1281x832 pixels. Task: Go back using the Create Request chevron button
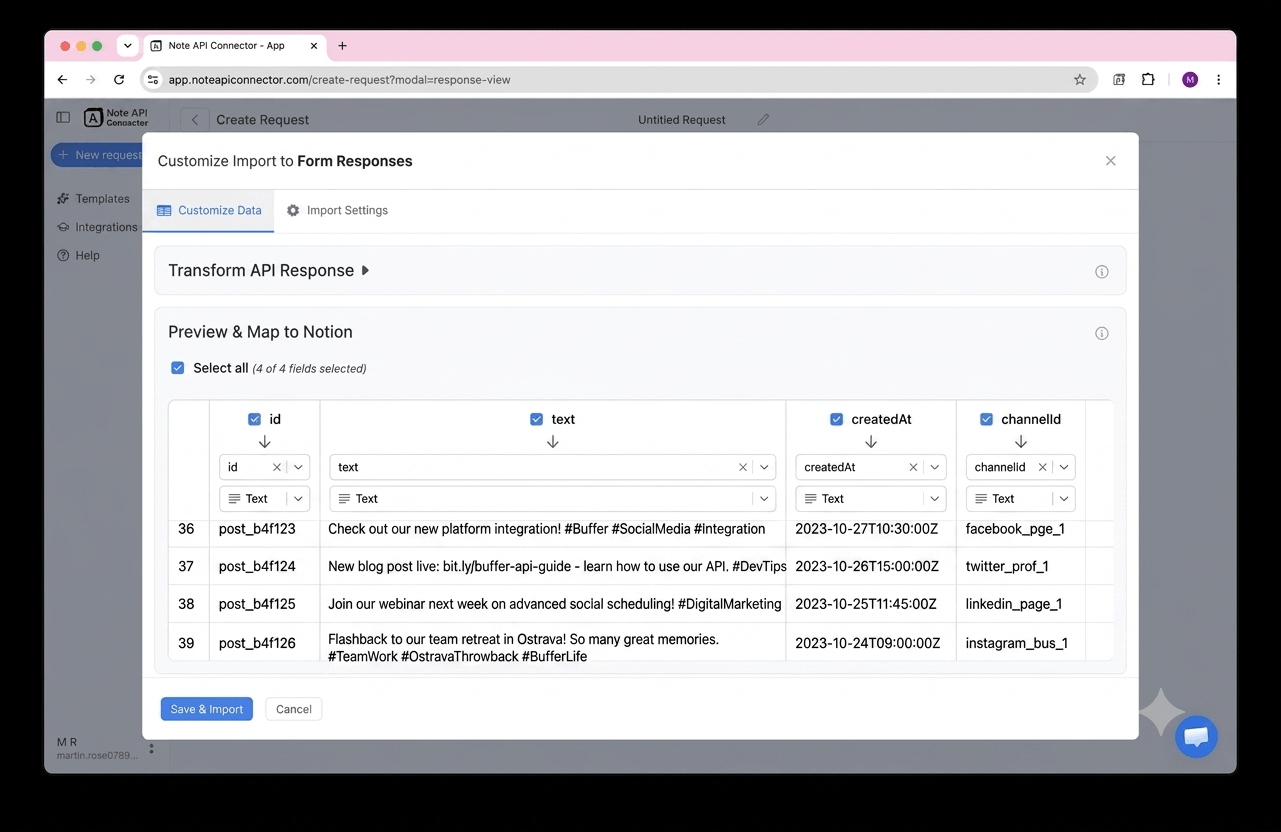[x=195, y=120]
